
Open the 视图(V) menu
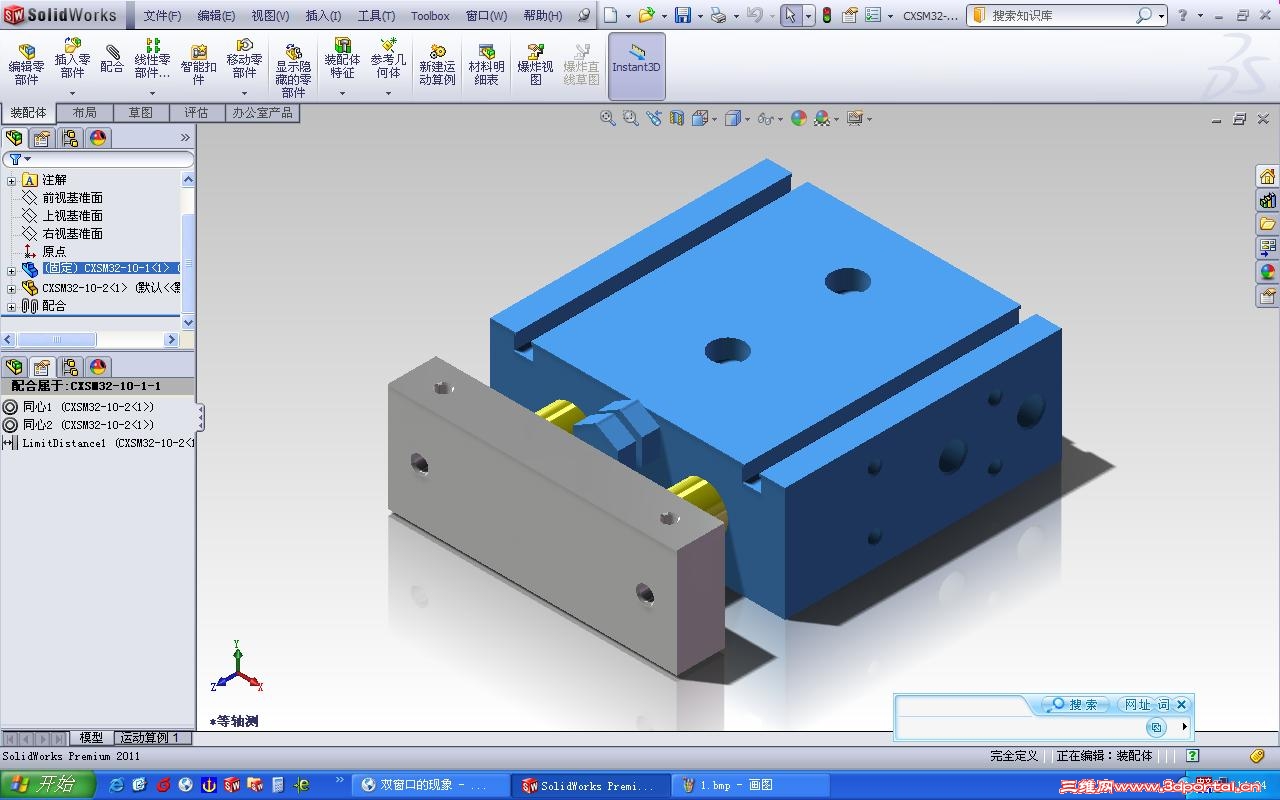270,16
